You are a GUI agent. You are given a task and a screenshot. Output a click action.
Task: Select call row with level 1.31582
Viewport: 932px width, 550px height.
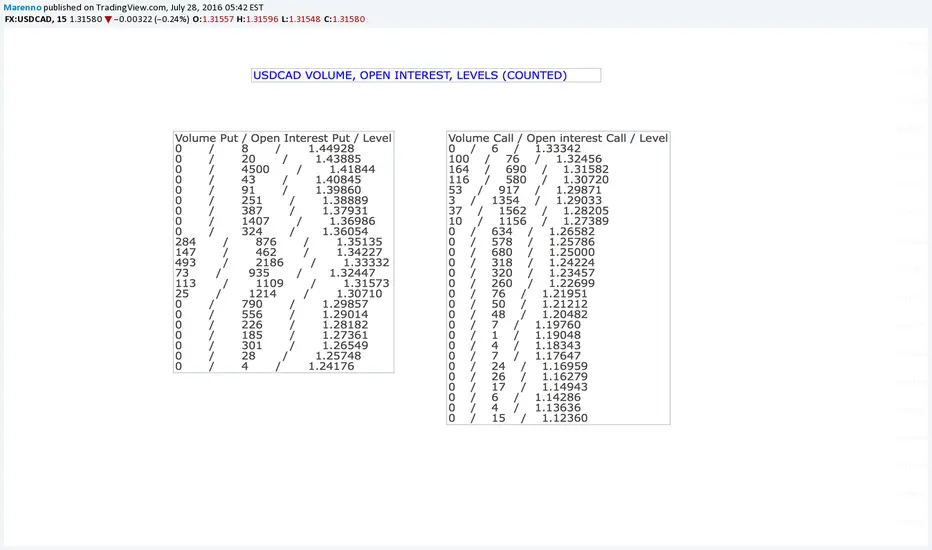tap(529, 169)
